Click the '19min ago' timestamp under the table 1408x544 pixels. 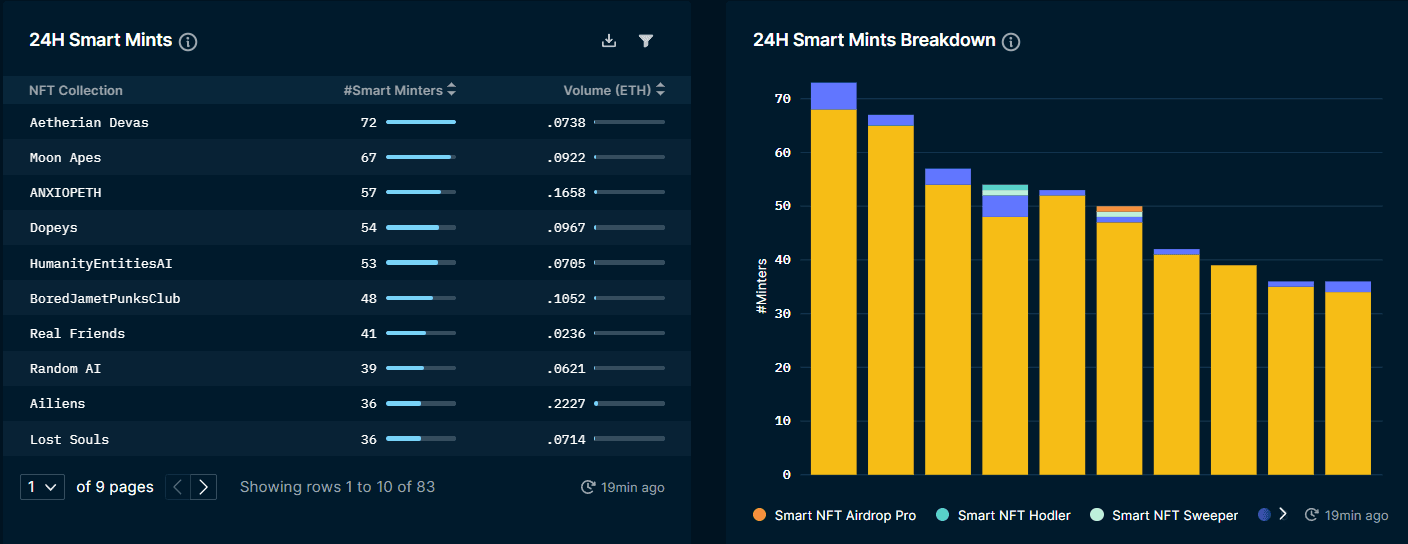point(633,487)
